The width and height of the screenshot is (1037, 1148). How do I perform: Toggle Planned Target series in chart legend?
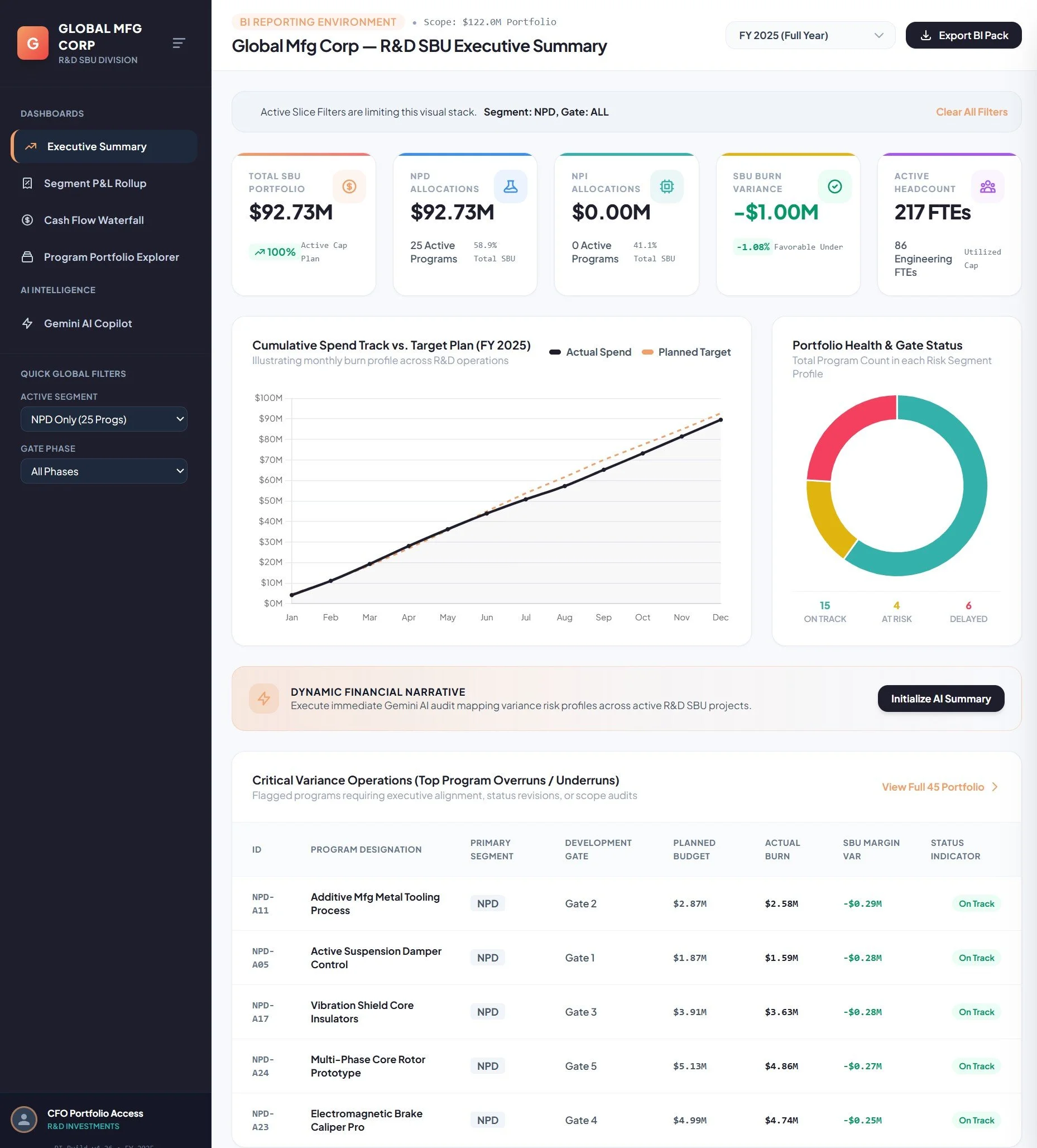point(686,352)
